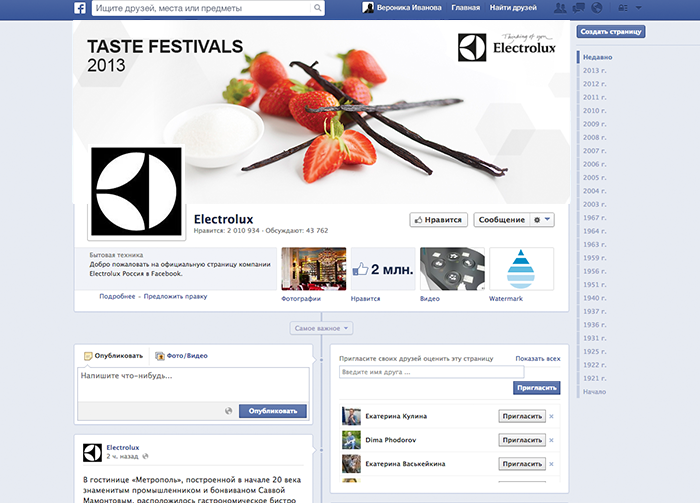Viewport: 700px width, 503px height.
Task: Open Вероника Иванова profile link
Action: point(409,8)
